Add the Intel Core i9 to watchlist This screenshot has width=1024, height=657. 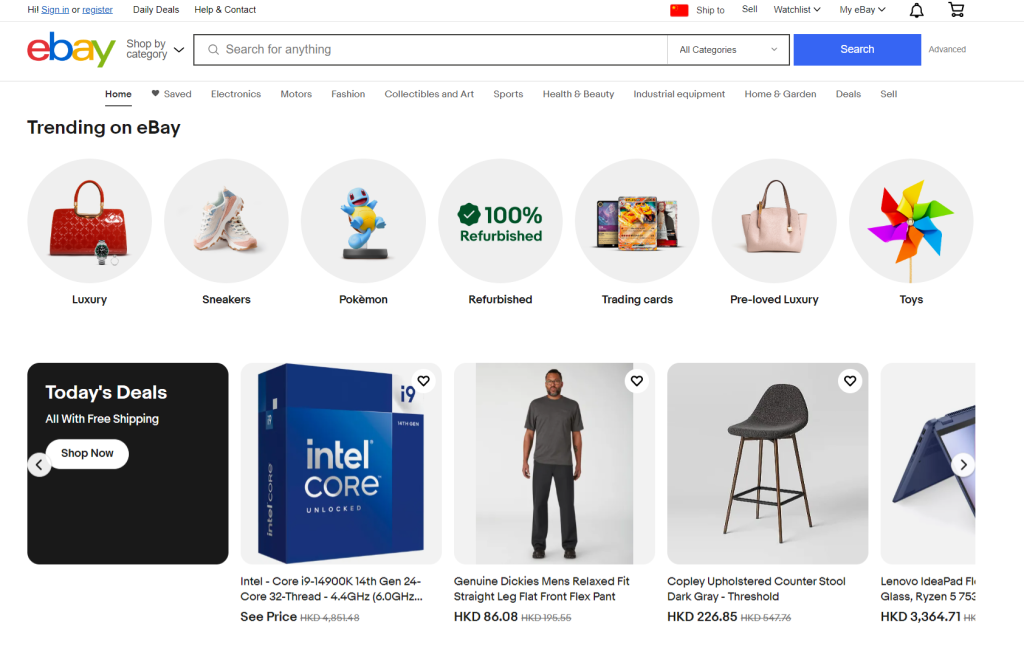click(x=423, y=381)
